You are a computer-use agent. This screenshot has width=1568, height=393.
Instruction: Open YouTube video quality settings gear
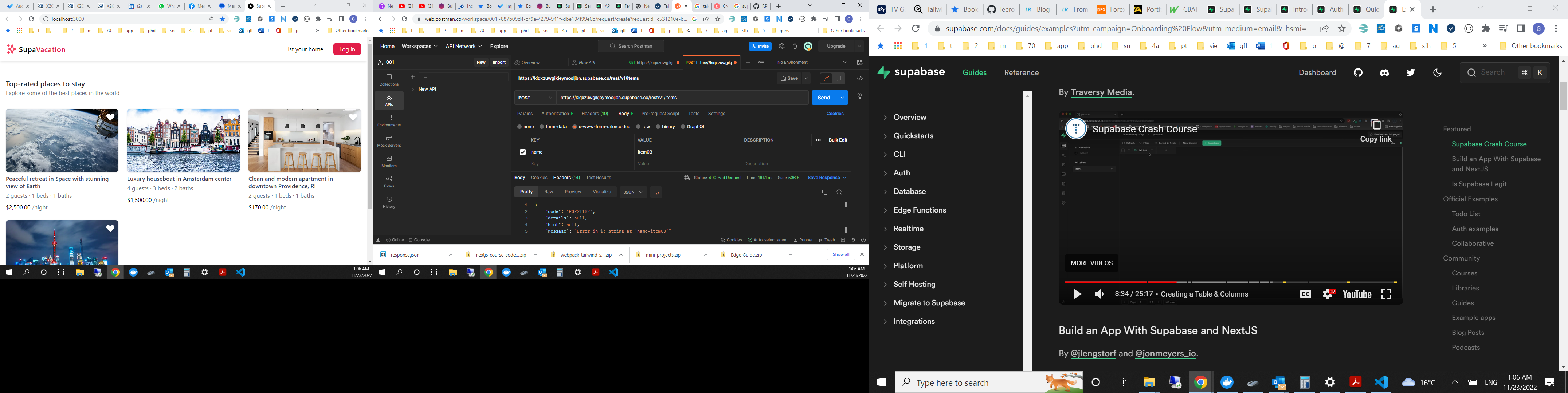pos(1328,294)
